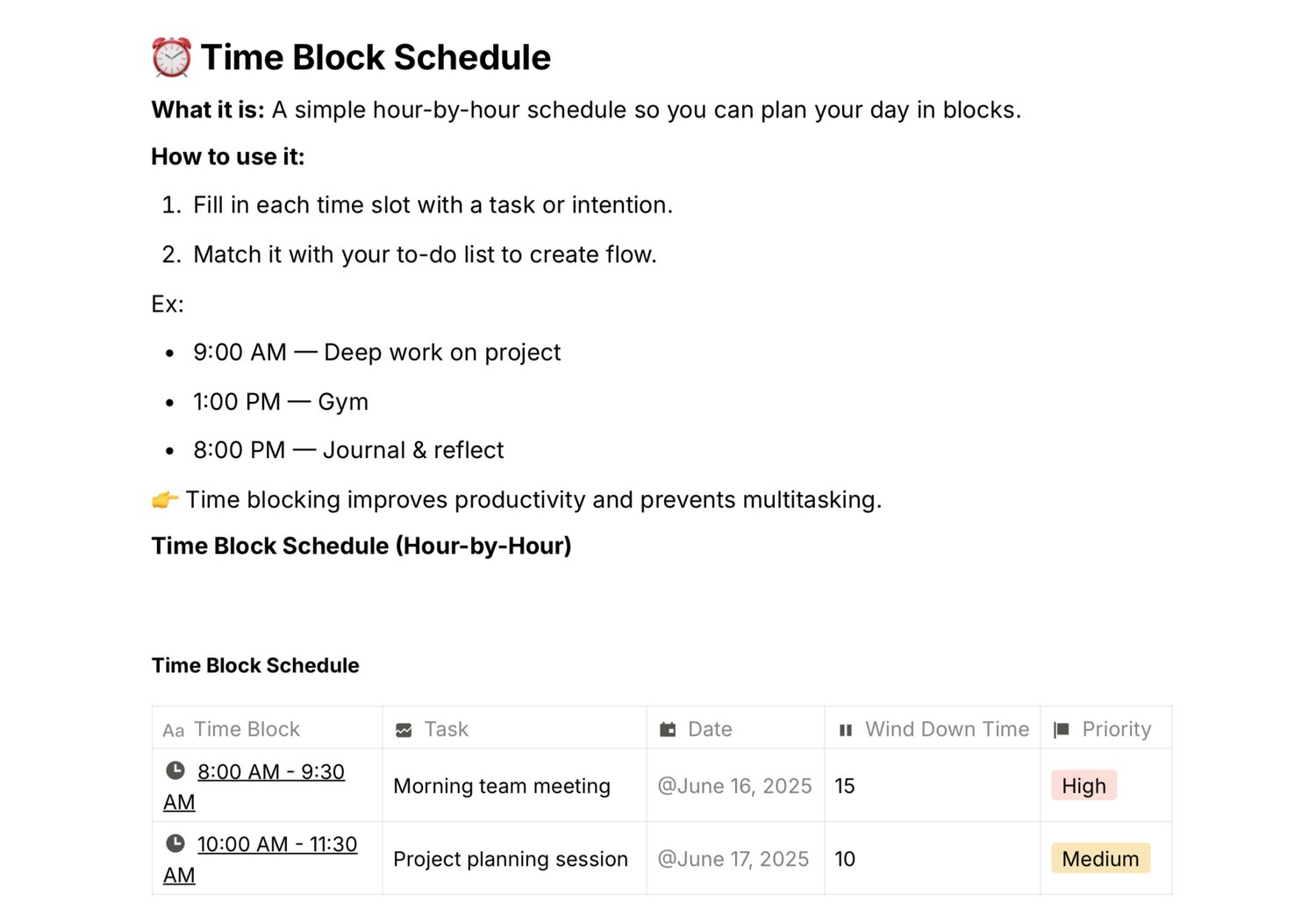The height and width of the screenshot is (924, 1316).
Task: Select the High priority tag
Action: pos(1084,786)
